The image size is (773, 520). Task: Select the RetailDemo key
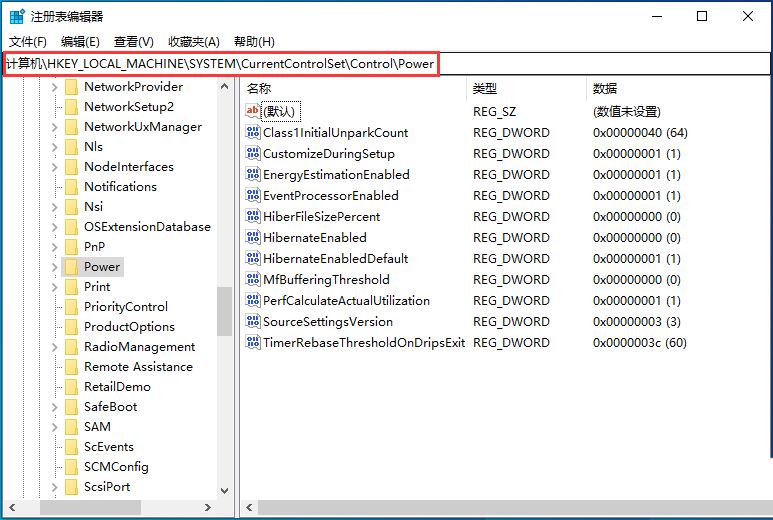point(117,387)
